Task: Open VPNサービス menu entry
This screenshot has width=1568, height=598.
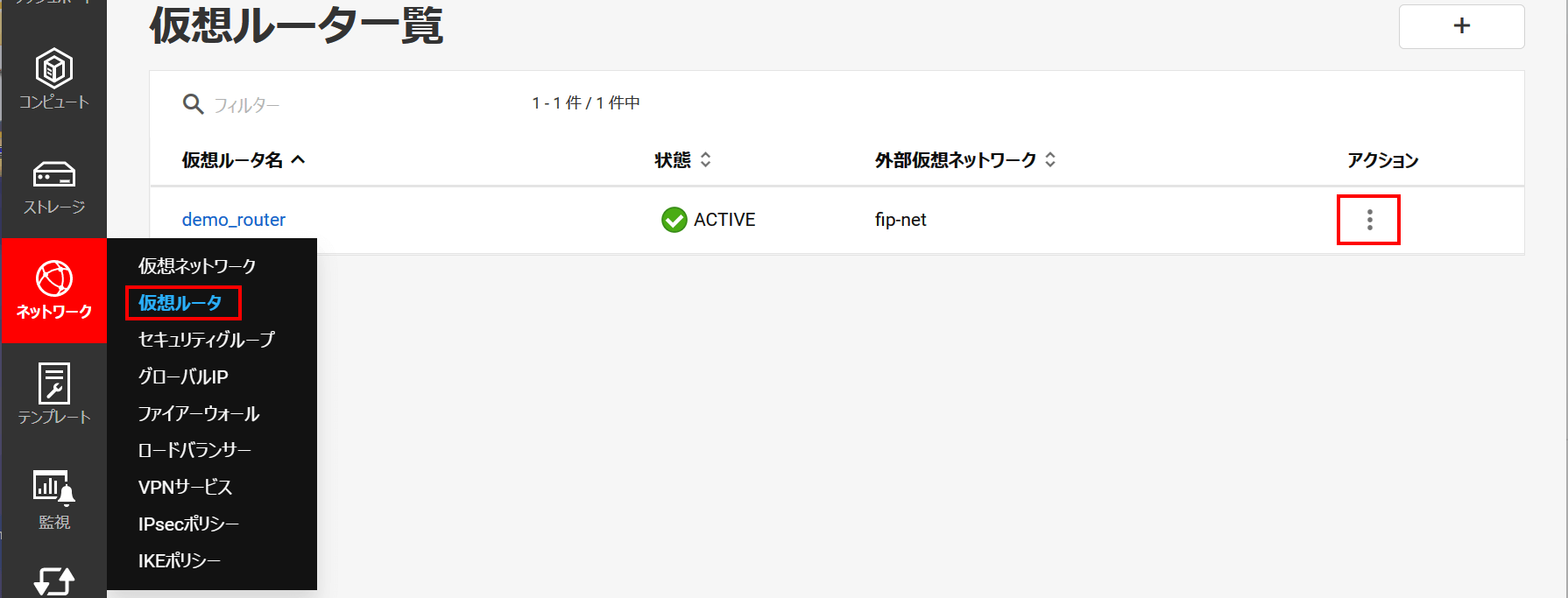Action: click(x=185, y=487)
